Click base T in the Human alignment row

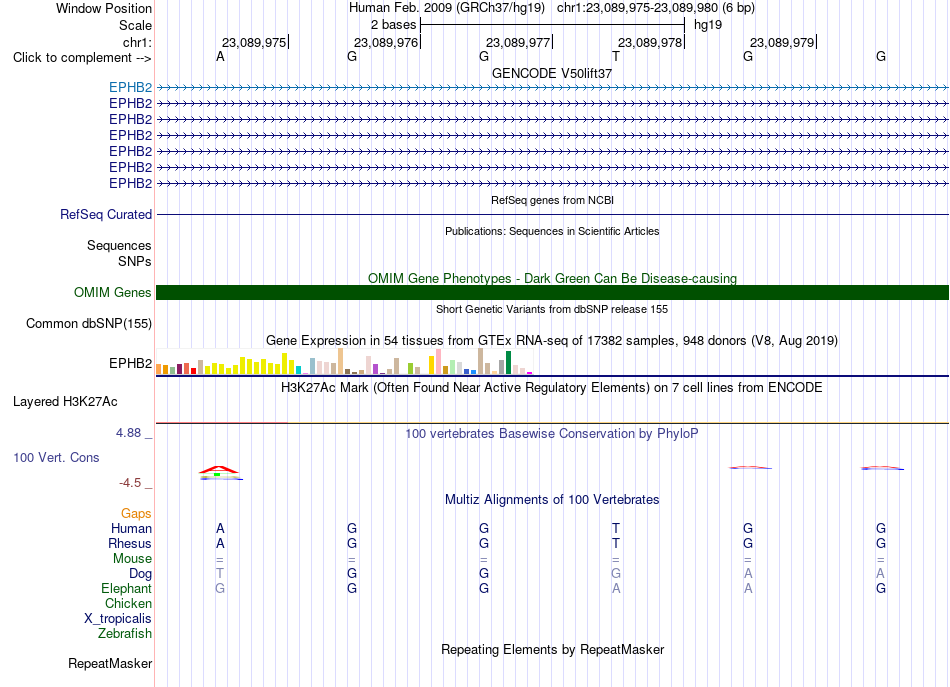coord(616,528)
